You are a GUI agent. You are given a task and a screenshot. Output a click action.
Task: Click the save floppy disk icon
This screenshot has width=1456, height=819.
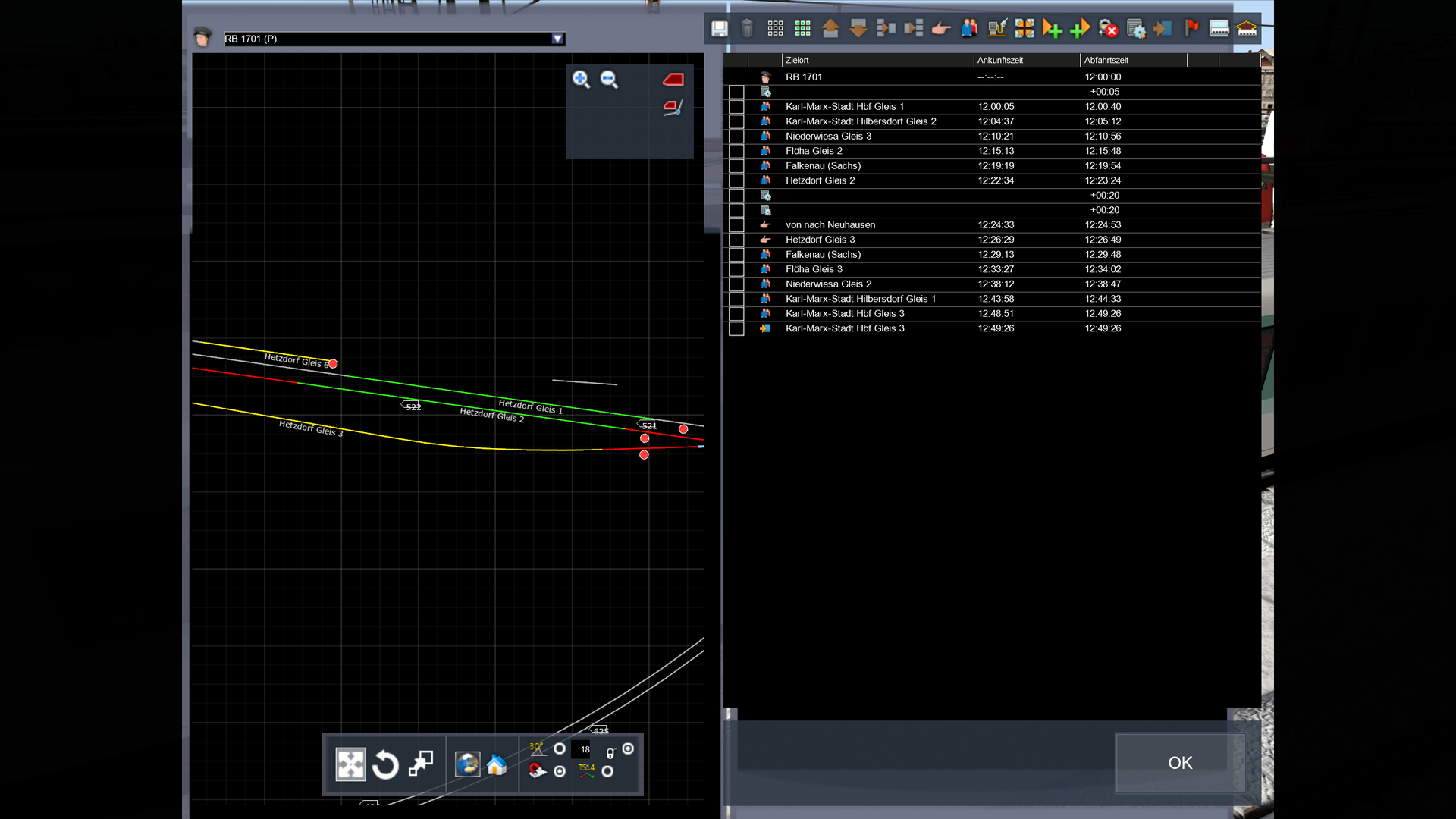click(x=719, y=29)
